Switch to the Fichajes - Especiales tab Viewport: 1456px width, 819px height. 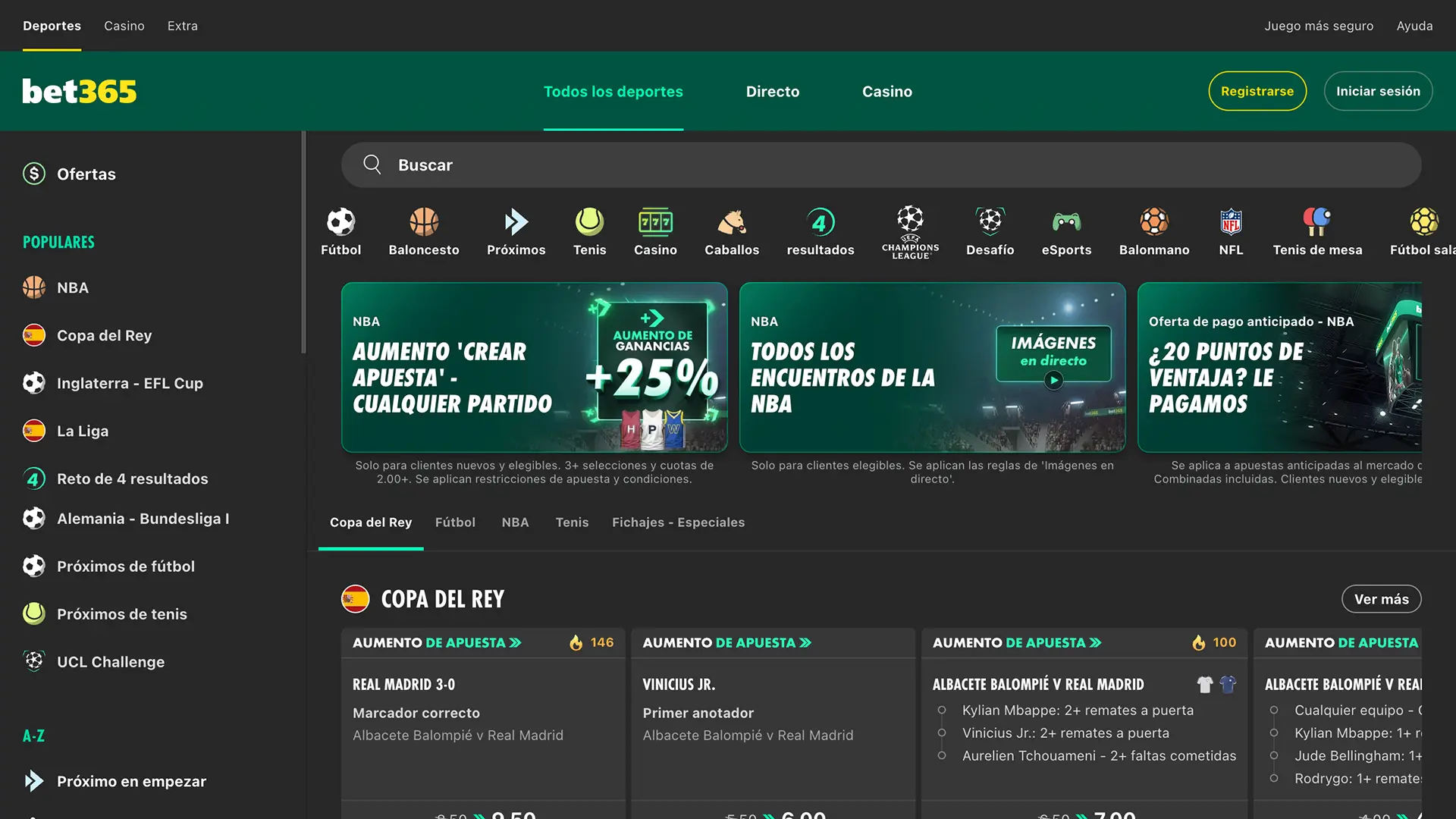click(x=678, y=522)
